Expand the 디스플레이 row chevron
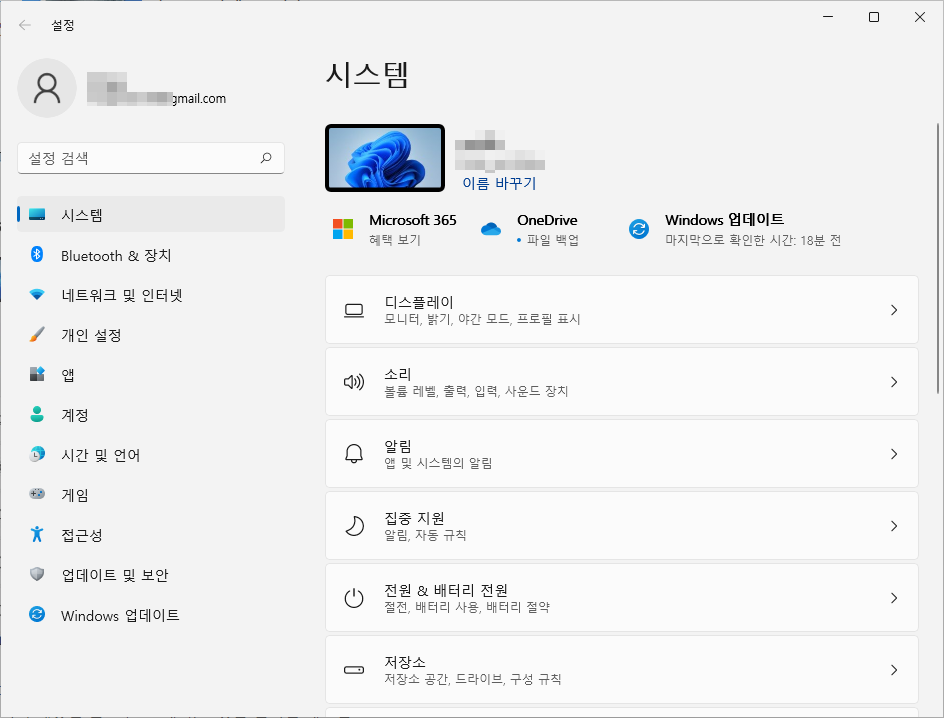The height and width of the screenshot is (718, 944). [x=894, y=310]
